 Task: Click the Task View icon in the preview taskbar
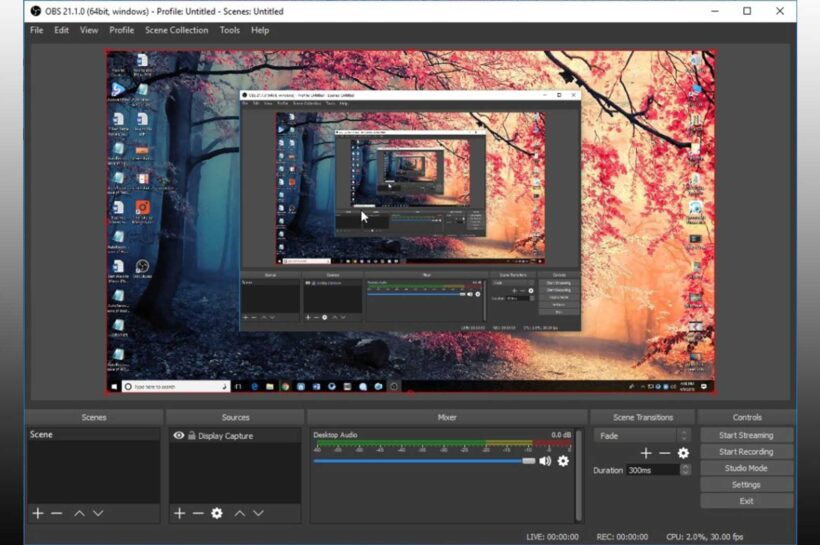[238, 387]
